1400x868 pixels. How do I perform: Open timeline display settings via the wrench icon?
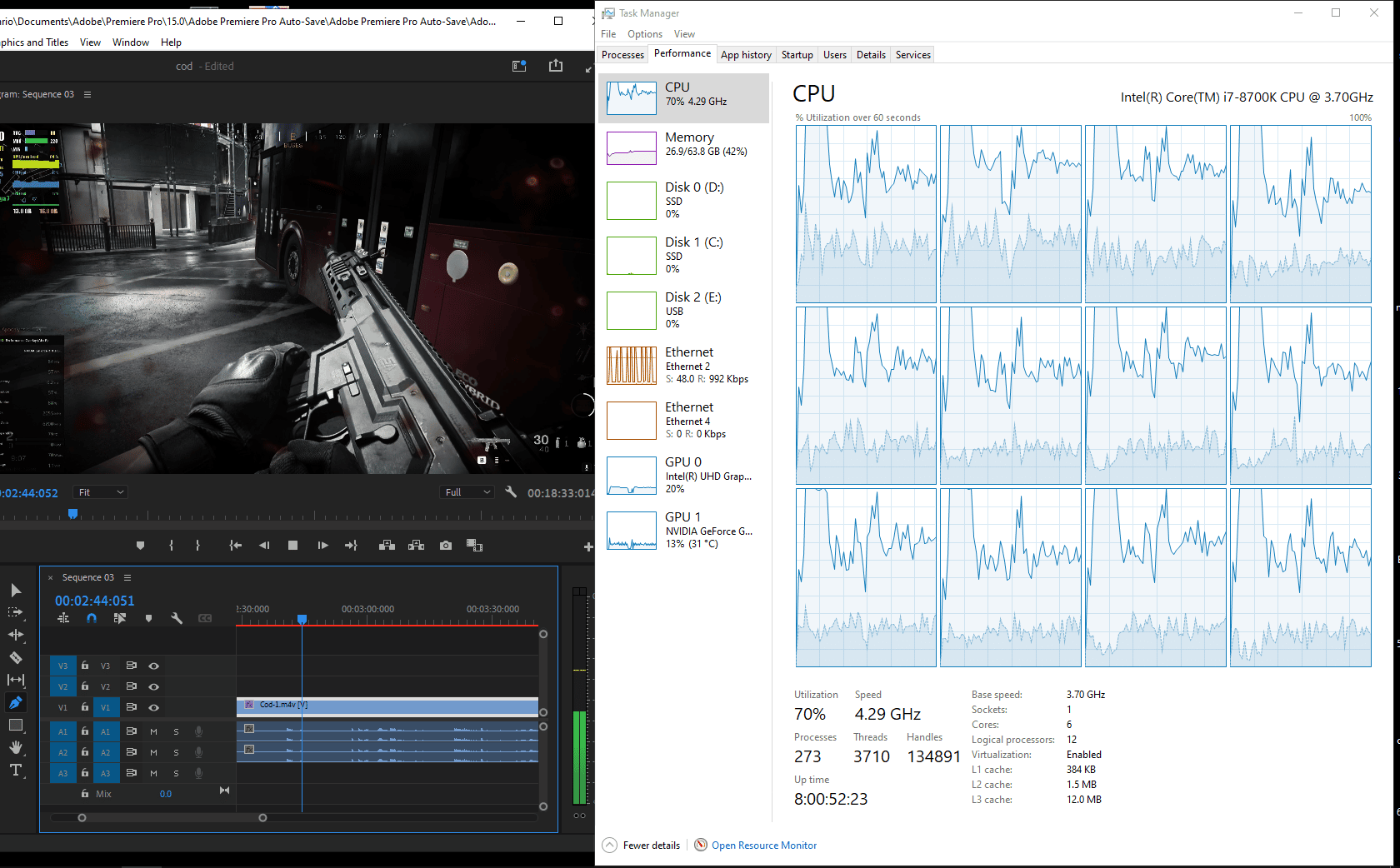[177, 618]
